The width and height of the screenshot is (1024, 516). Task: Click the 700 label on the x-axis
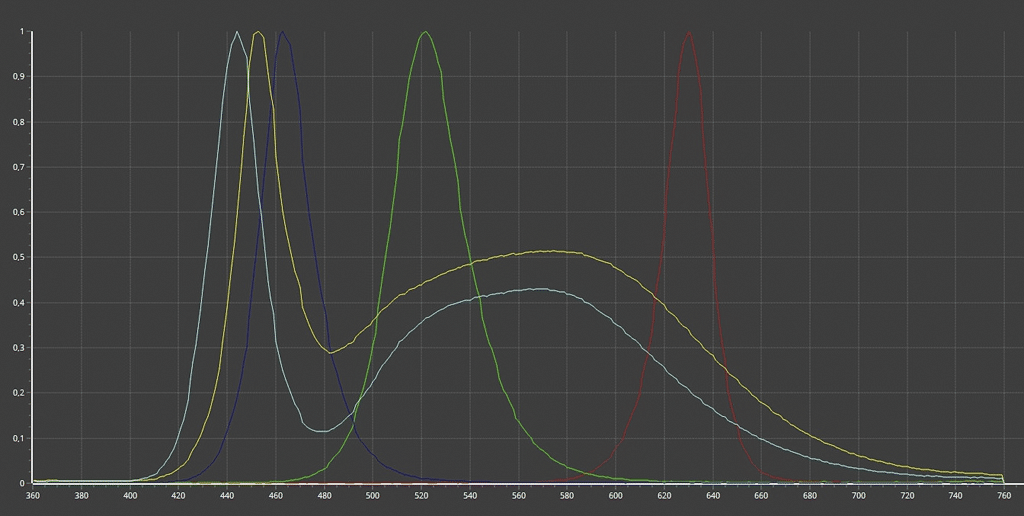[x=858, y=495]
